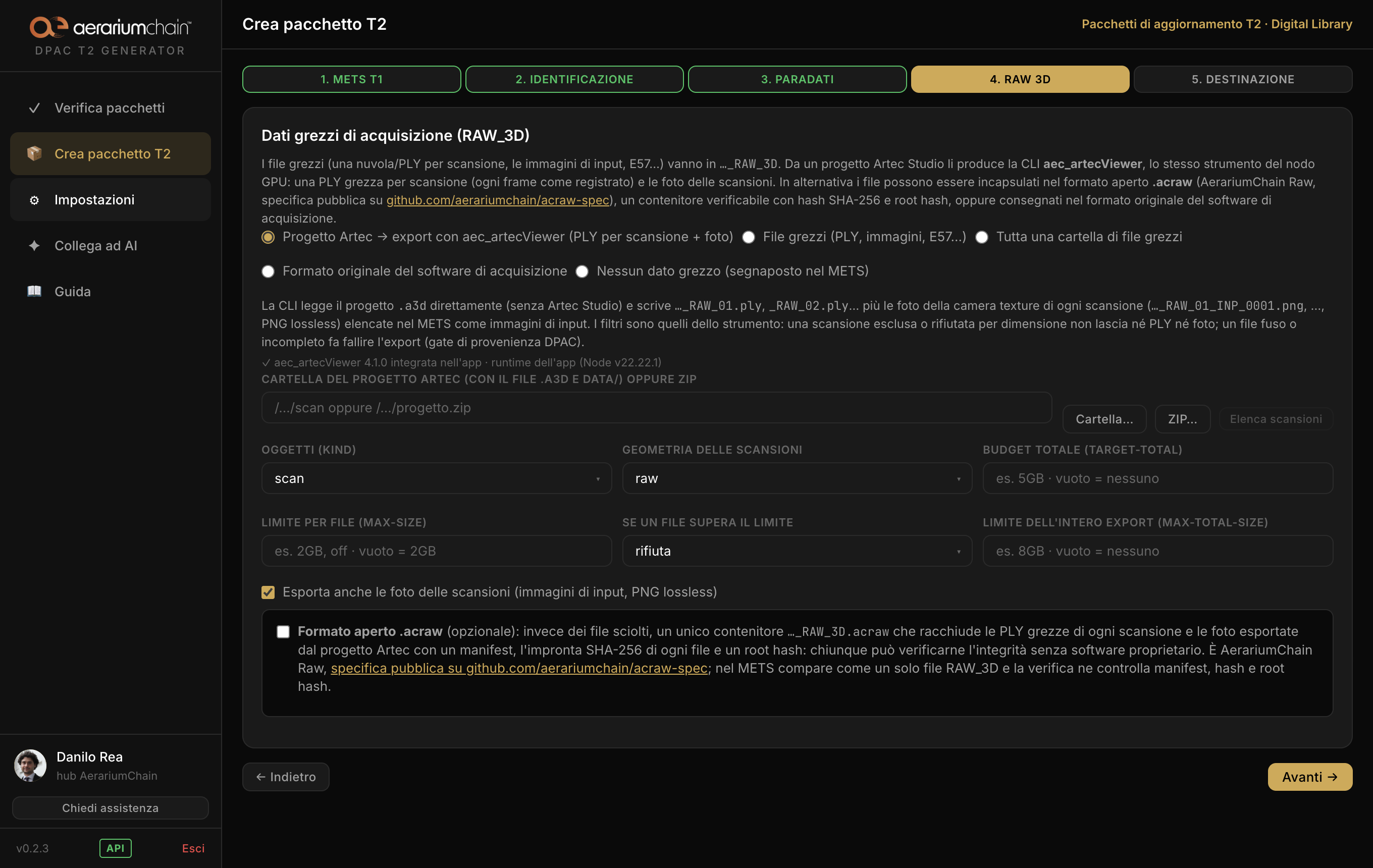
Task: Click the open book icon beside Guida
Action: tap(34, 291)
